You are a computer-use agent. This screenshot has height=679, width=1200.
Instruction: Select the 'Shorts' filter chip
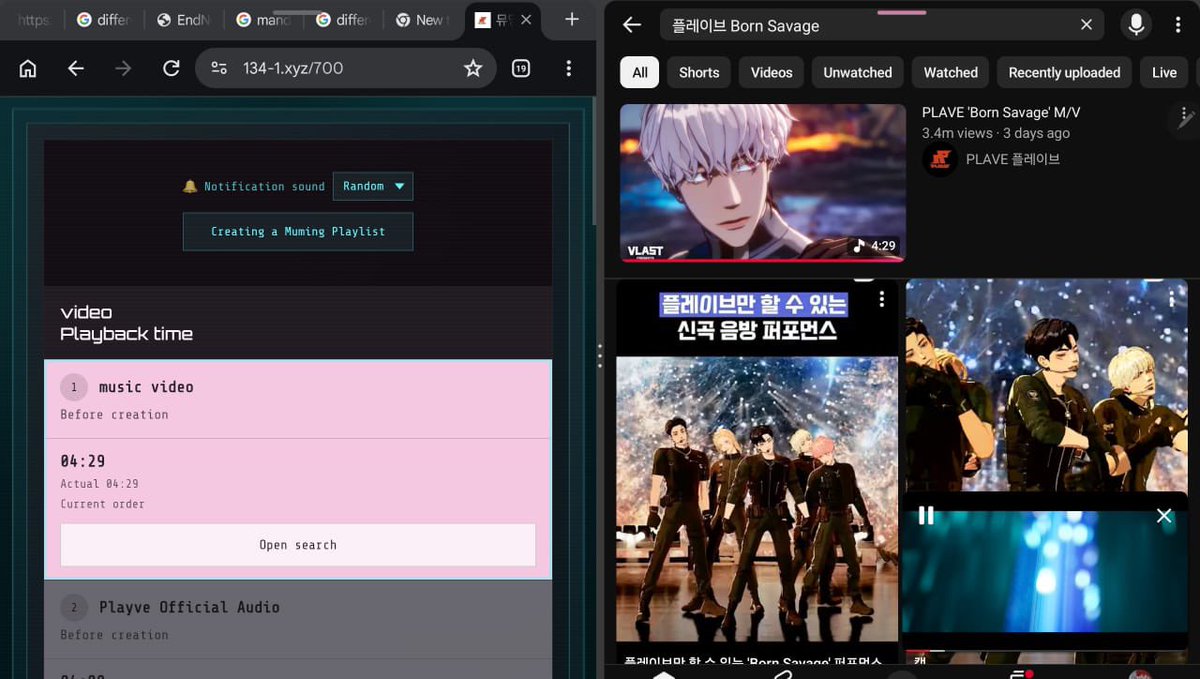pyautogui.click(x=699, y=72)
